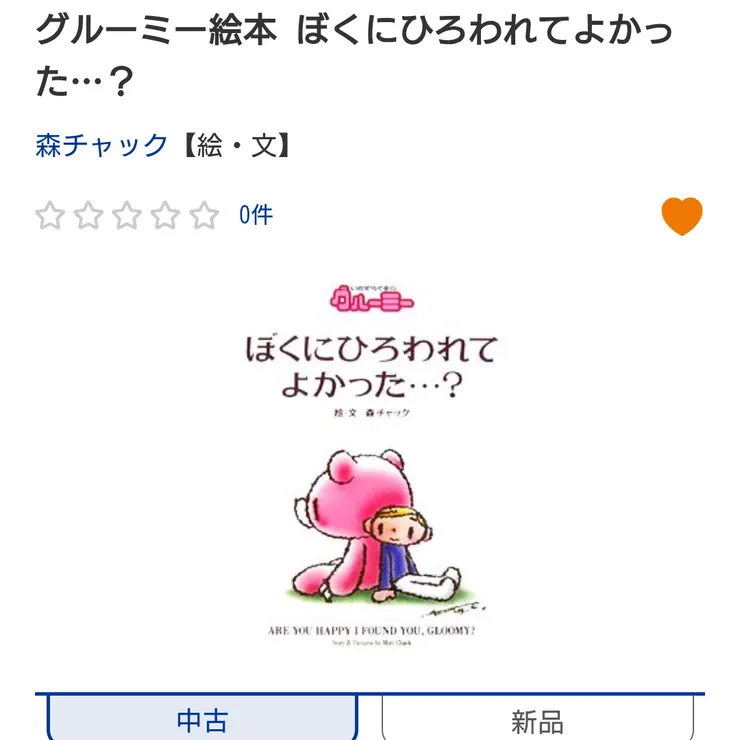Select the fourth rating star
The height and width of the screenshot is (740, 740).
pyautogui.click(x=166, y=215)
